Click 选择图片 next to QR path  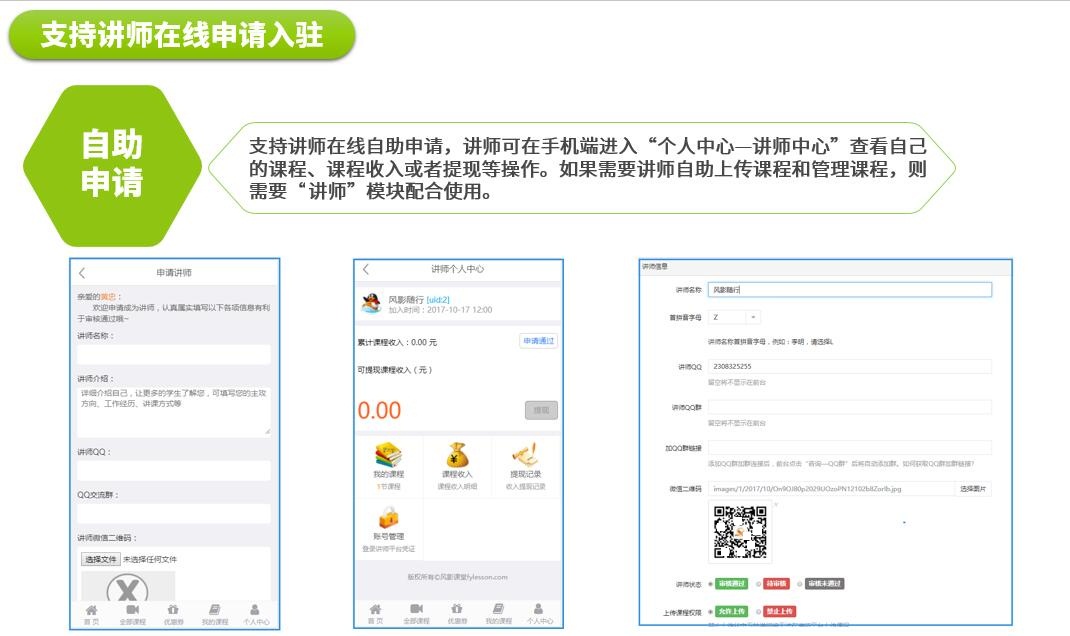coord(972,489)
